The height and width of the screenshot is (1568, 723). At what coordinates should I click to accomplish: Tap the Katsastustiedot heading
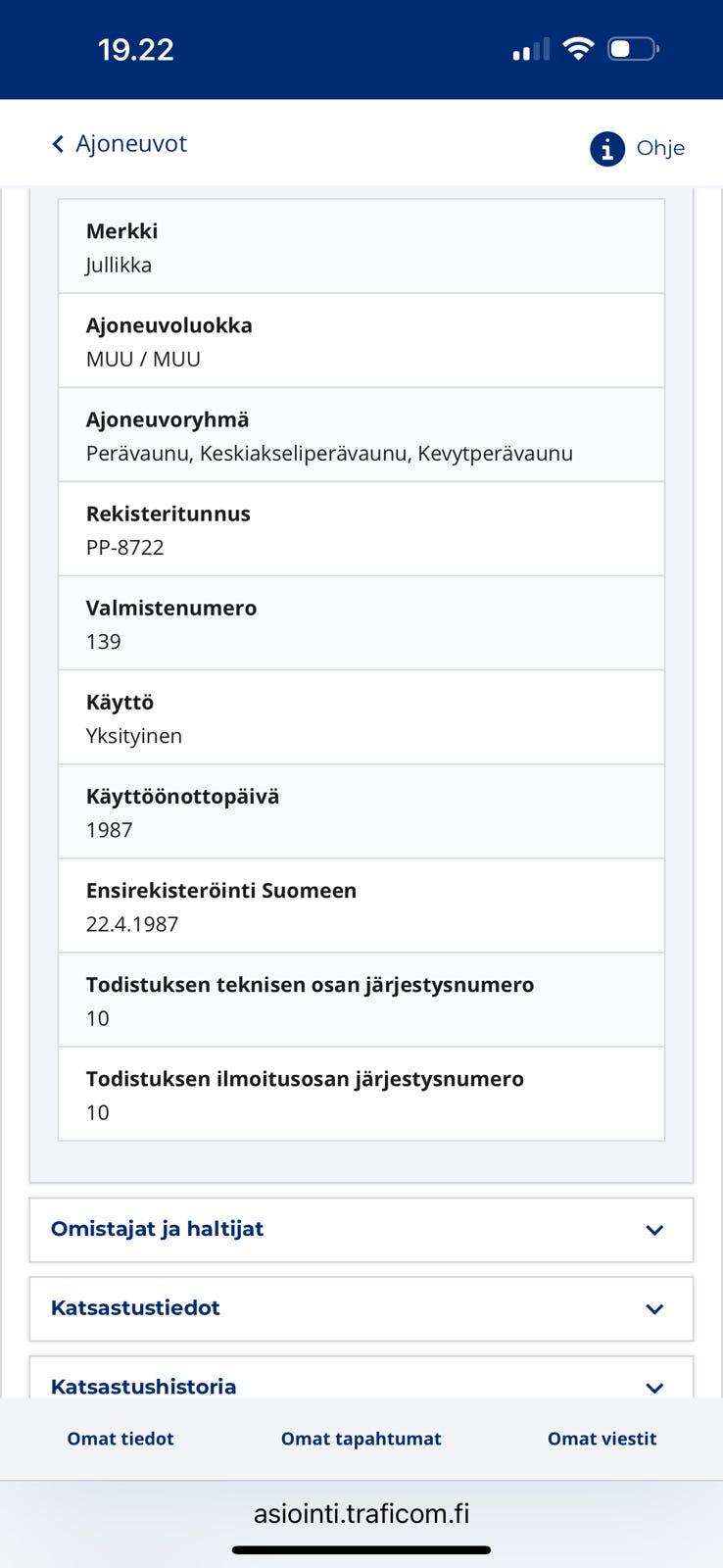[136, 1307]
